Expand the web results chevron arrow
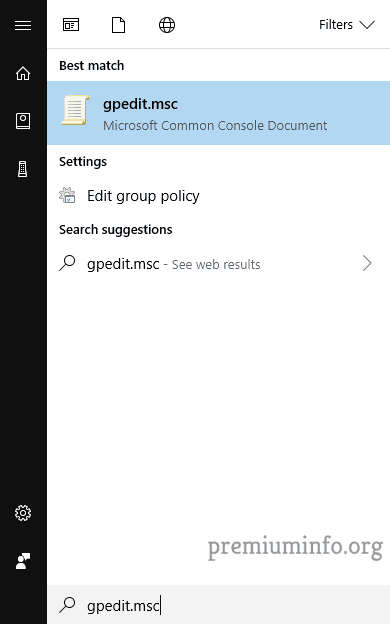 click(x=367, y=263)
